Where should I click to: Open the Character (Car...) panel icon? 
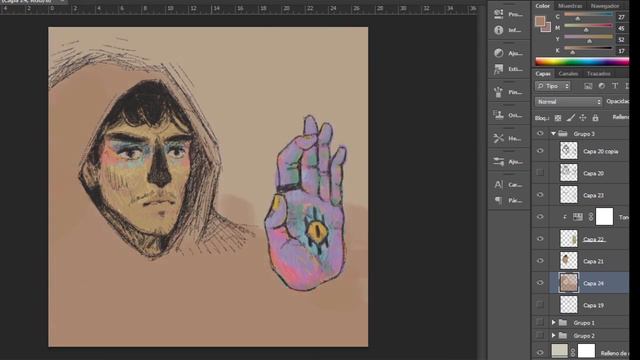(x=498, y=184)
